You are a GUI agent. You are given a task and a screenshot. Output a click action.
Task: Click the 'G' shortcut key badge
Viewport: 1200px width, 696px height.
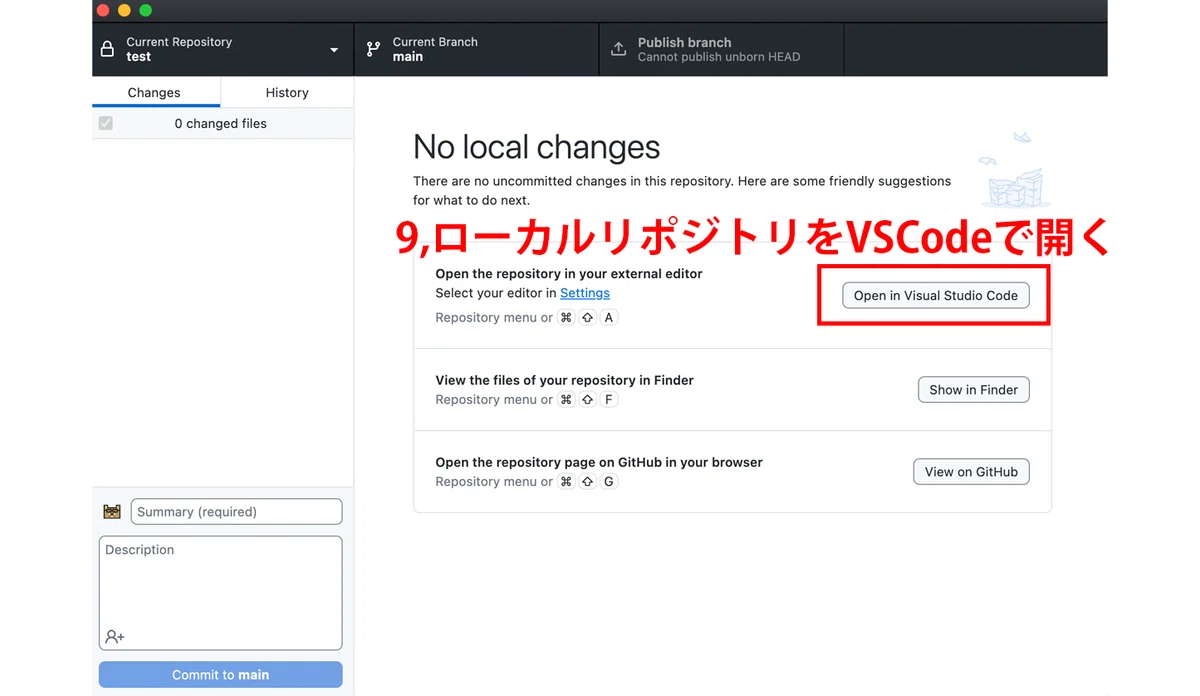609,481
